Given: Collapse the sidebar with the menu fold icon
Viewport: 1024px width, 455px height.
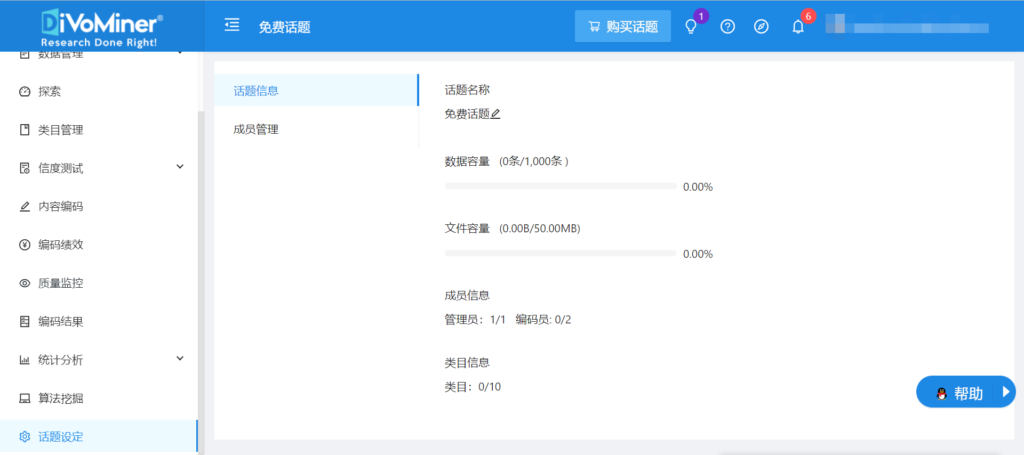Looking at the screenshot, I should point(232,25).
